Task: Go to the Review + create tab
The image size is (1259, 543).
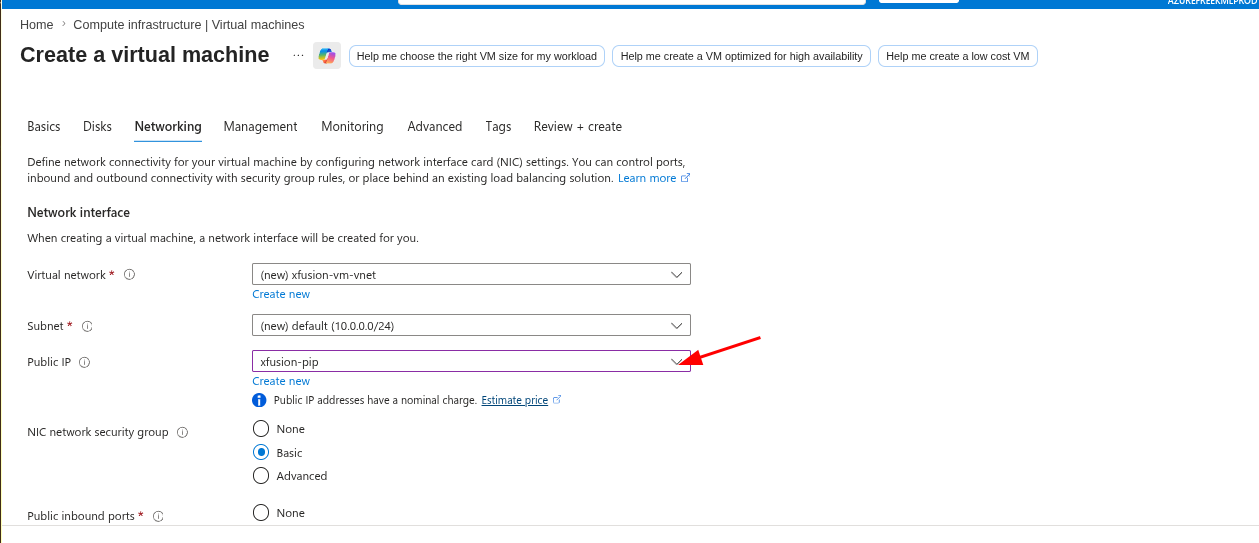Action: [x=578, y=127]
